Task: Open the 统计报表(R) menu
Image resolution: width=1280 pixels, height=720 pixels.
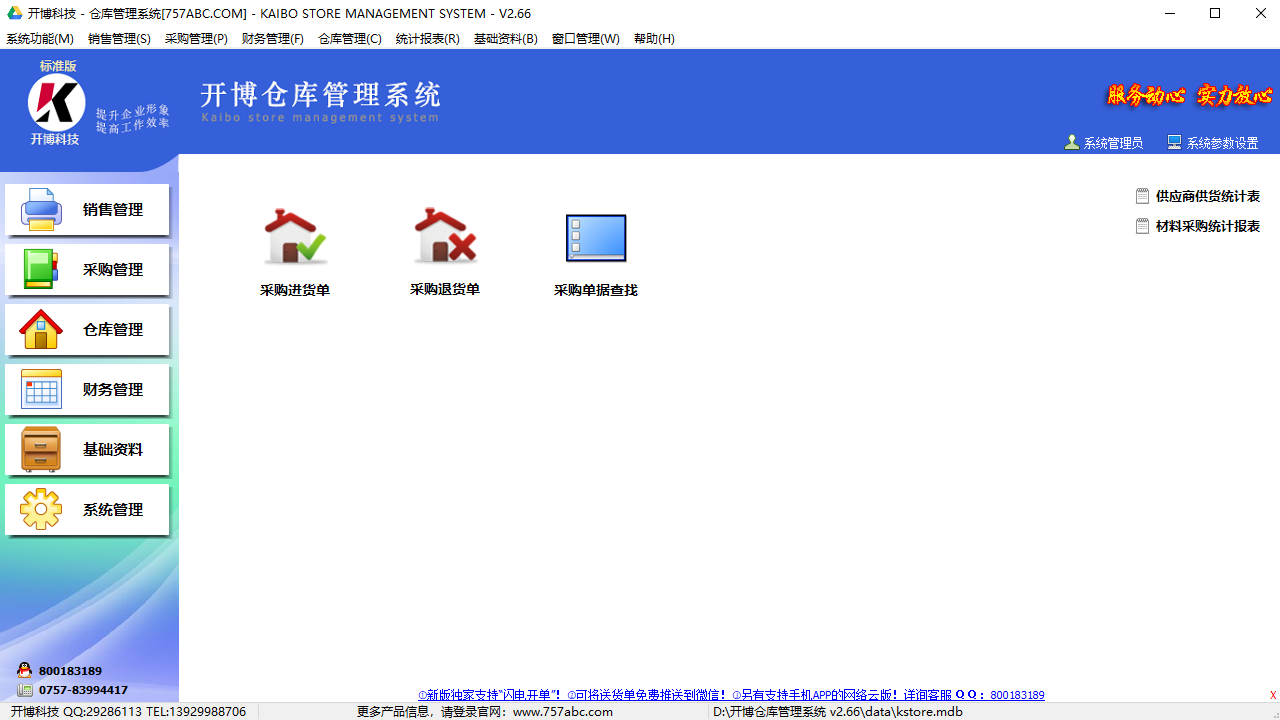Action: pos(428,39)
